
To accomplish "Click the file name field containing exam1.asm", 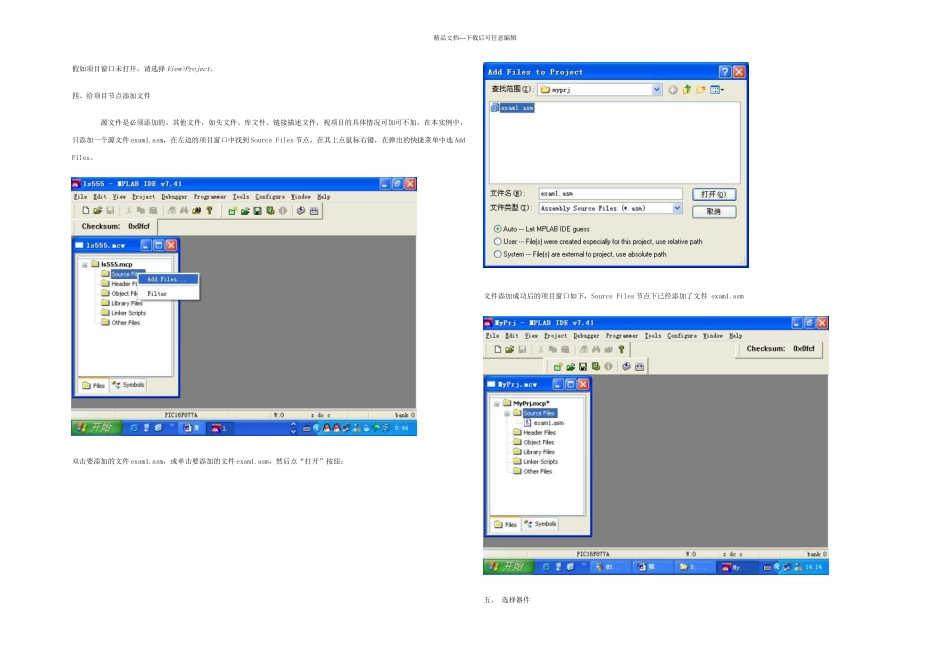I will (x=610, y=194).
